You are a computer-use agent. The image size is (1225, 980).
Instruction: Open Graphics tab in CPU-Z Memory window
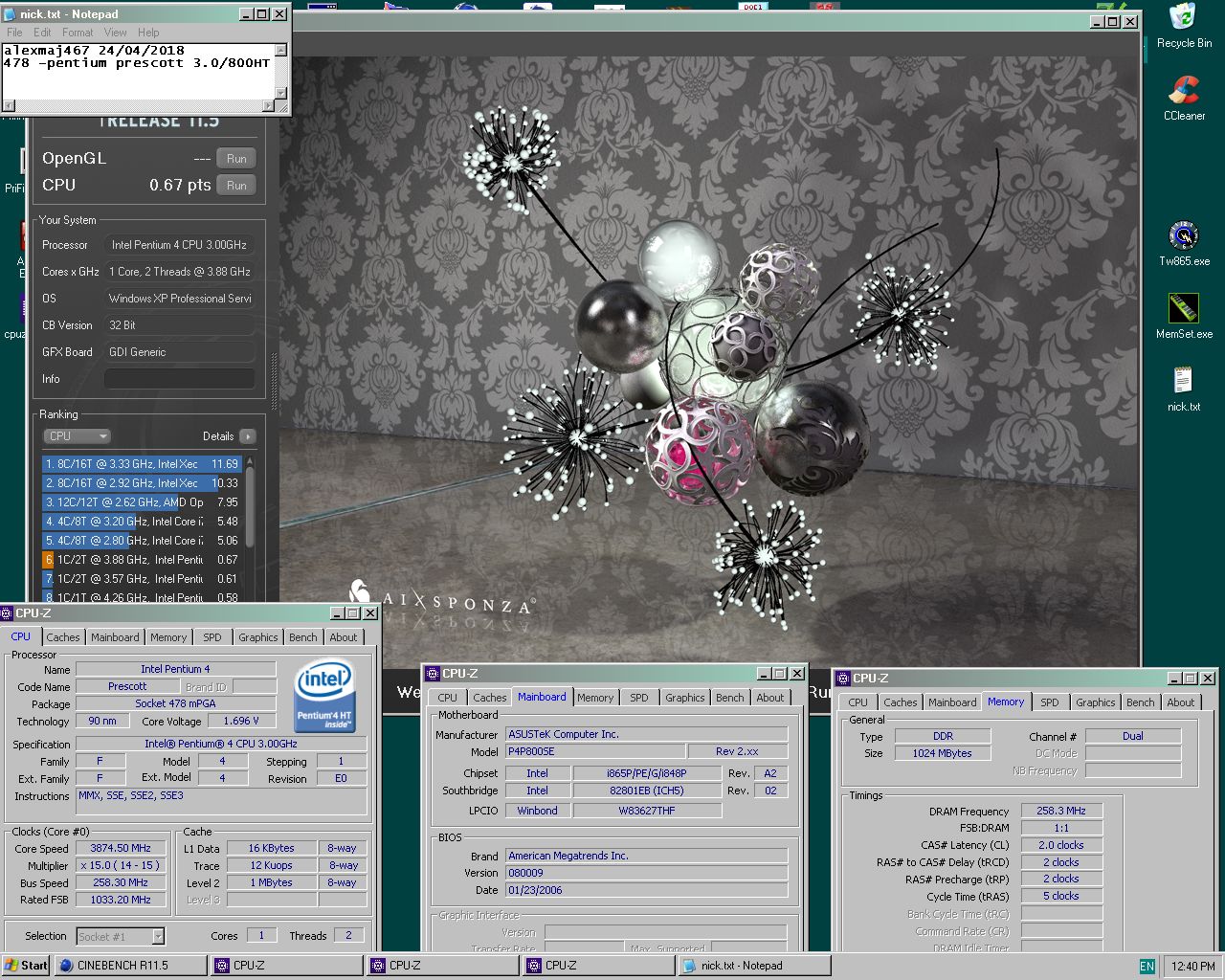point(1096,702)
